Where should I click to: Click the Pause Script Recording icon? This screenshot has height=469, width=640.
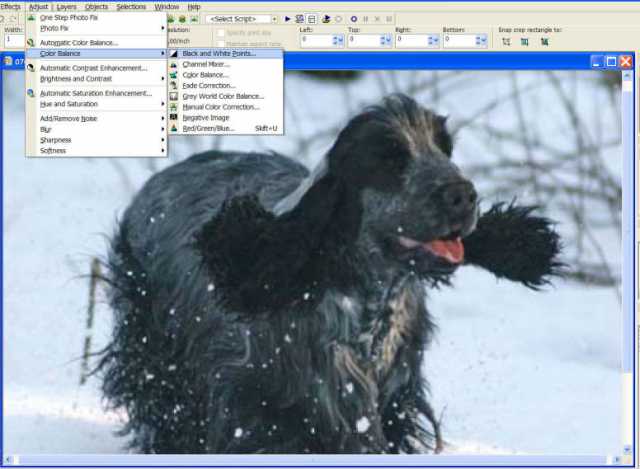pyautogui.click(x=365, y=19)
